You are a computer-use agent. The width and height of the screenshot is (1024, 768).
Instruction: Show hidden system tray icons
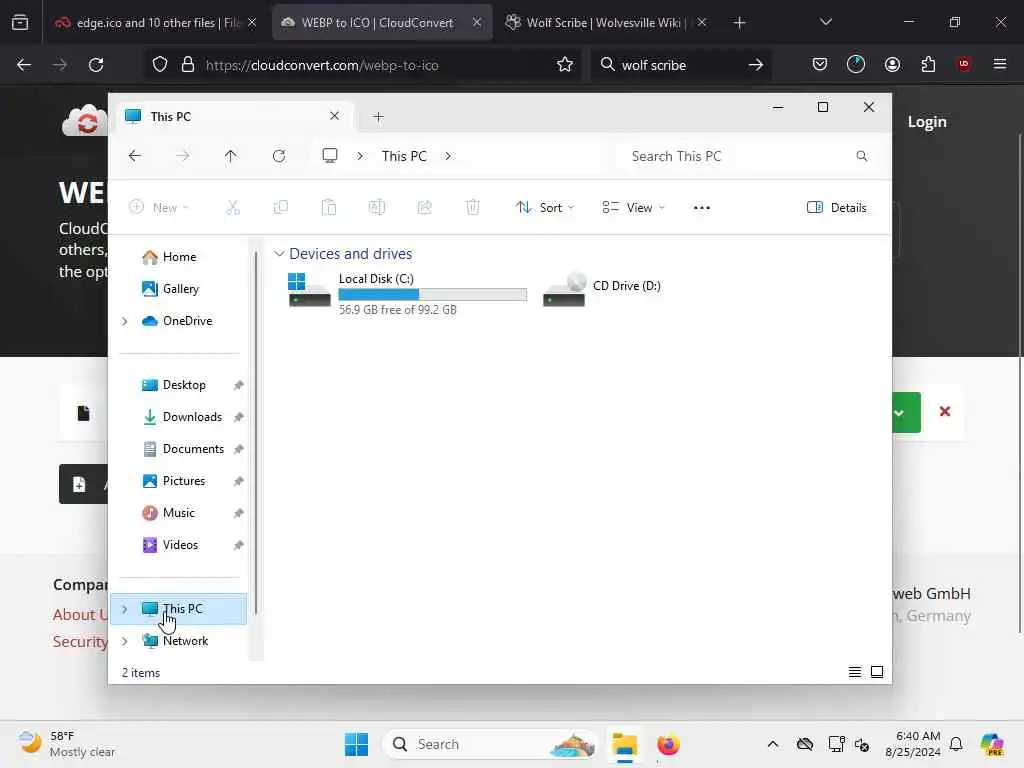tap(773, 744)
